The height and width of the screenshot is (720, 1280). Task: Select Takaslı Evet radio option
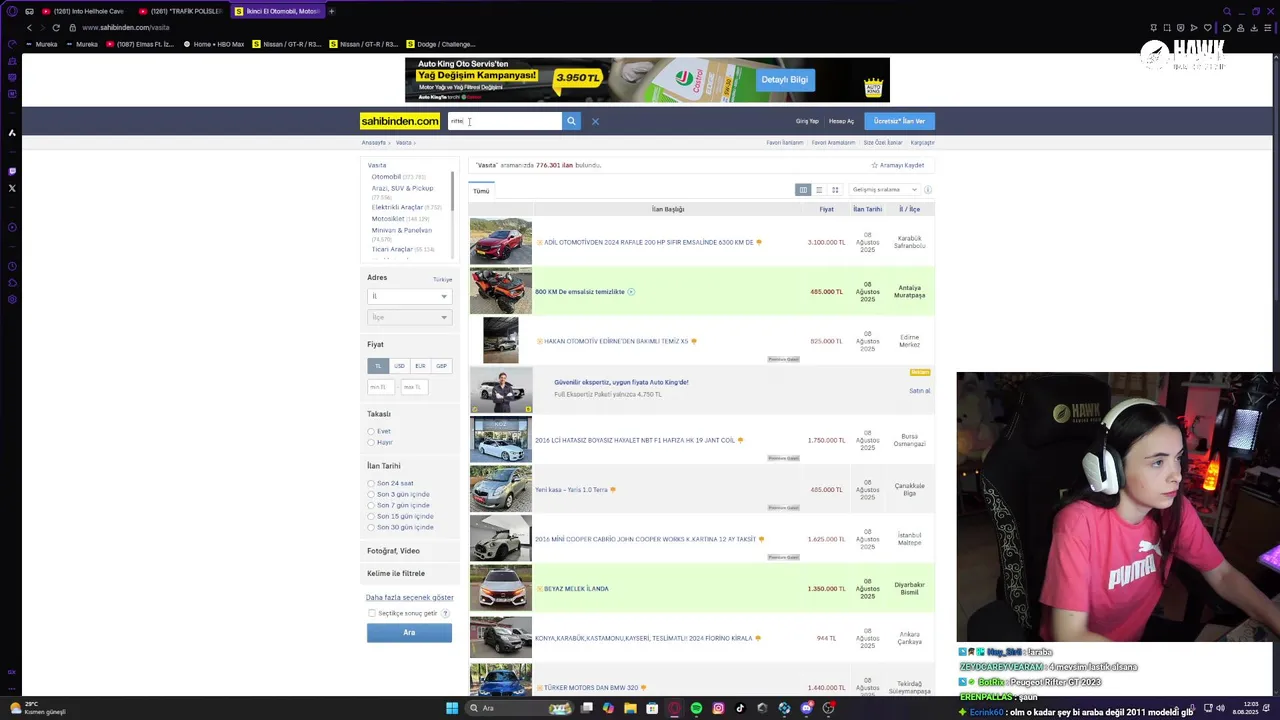[x=371, y=431]
